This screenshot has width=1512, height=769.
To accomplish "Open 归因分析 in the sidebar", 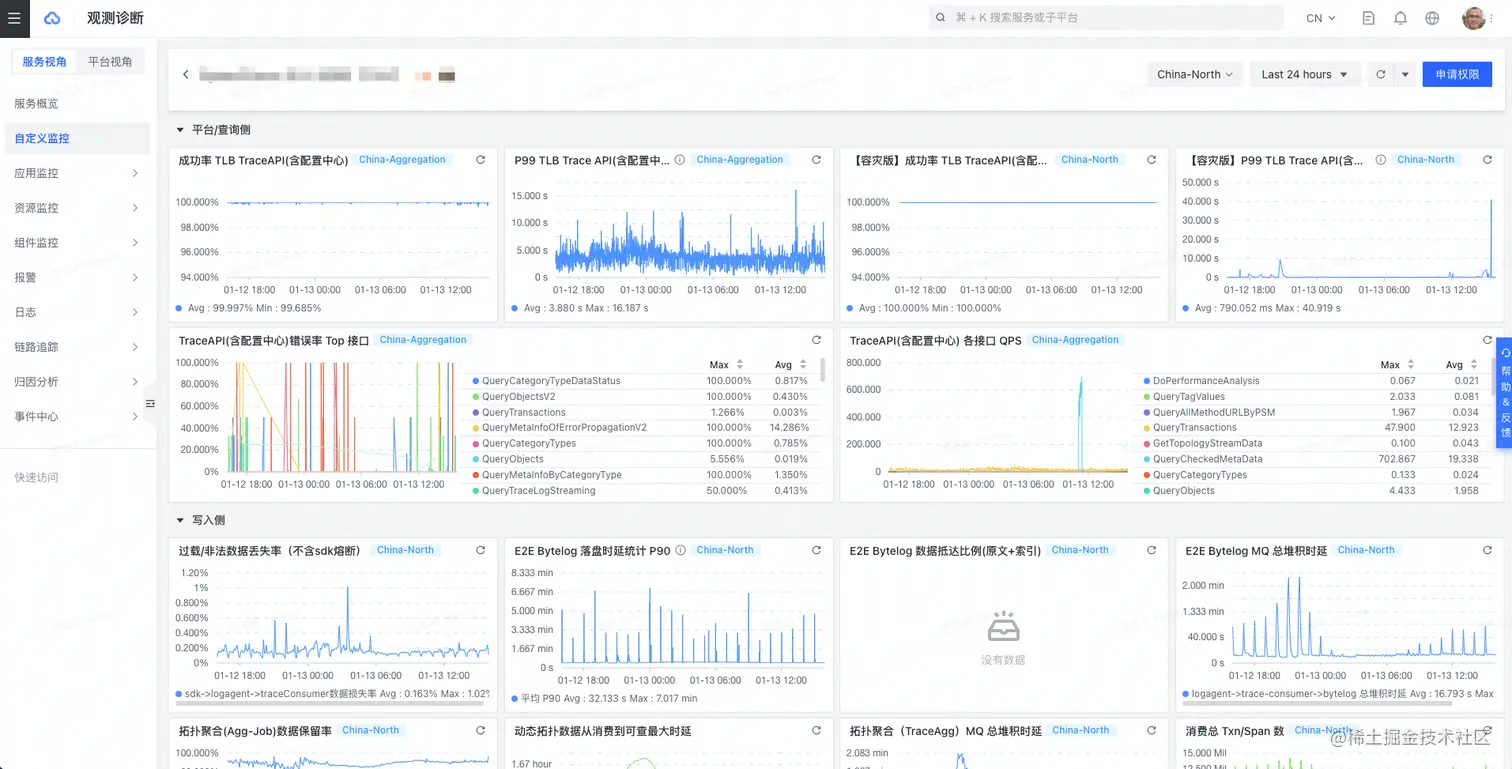I will point(78,382).
